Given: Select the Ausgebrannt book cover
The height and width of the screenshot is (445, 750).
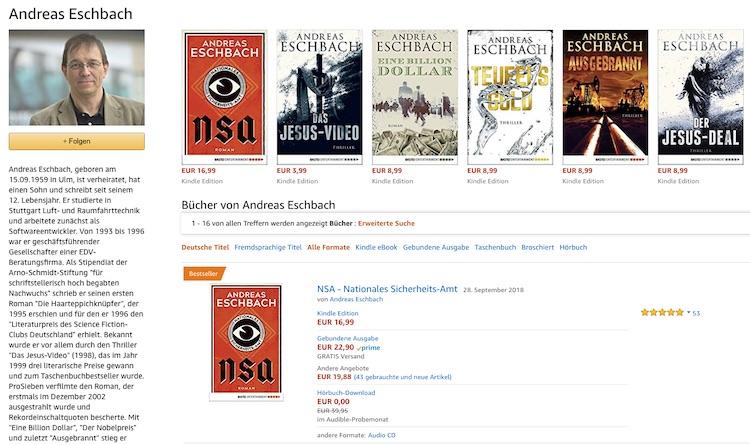Looking at the screenshot, I should pos(605,97).
